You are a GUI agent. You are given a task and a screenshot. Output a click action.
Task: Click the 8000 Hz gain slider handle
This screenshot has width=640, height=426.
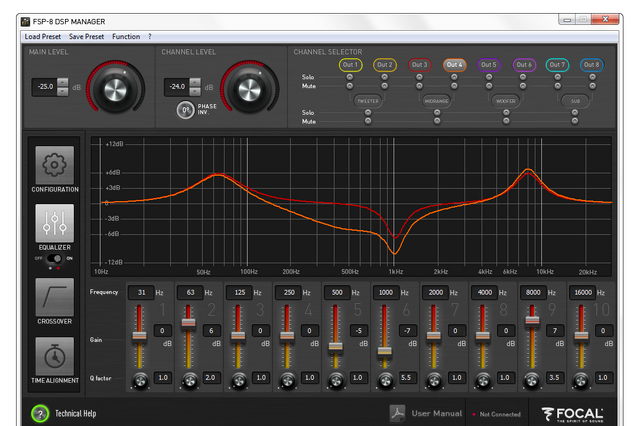pos(532,320)
